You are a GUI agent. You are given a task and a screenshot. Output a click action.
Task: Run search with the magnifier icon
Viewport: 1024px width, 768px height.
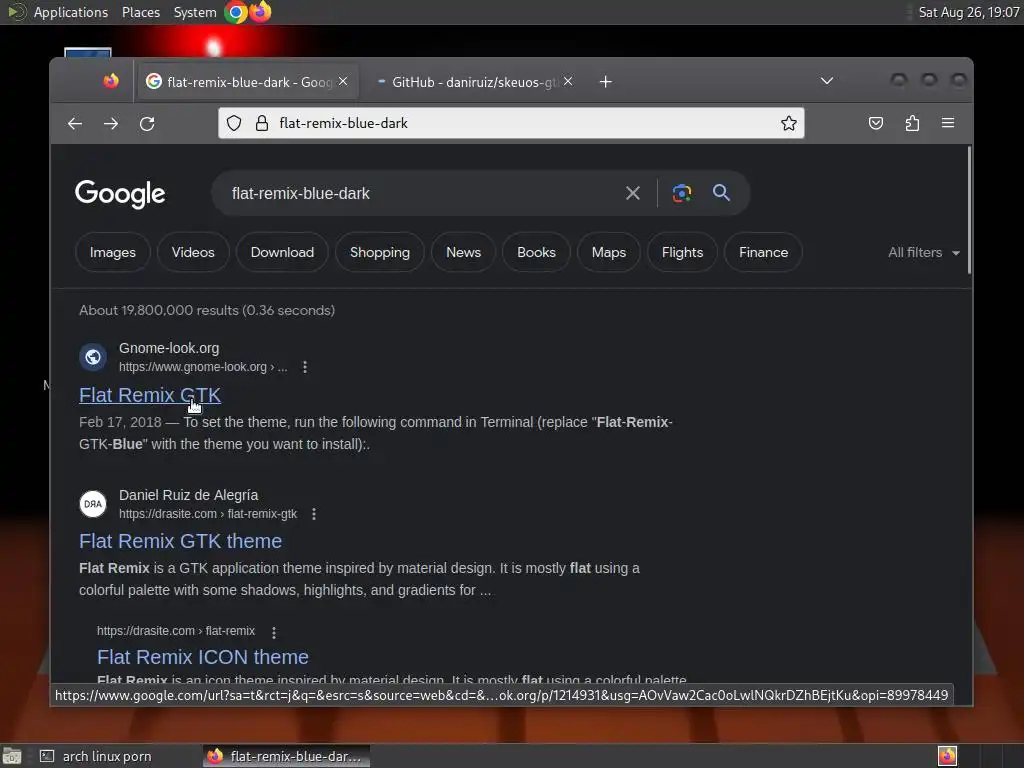pos(721,193)
